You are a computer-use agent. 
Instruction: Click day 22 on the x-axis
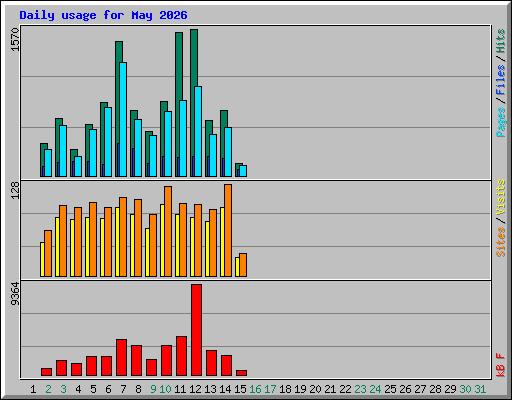click(345, 389)
